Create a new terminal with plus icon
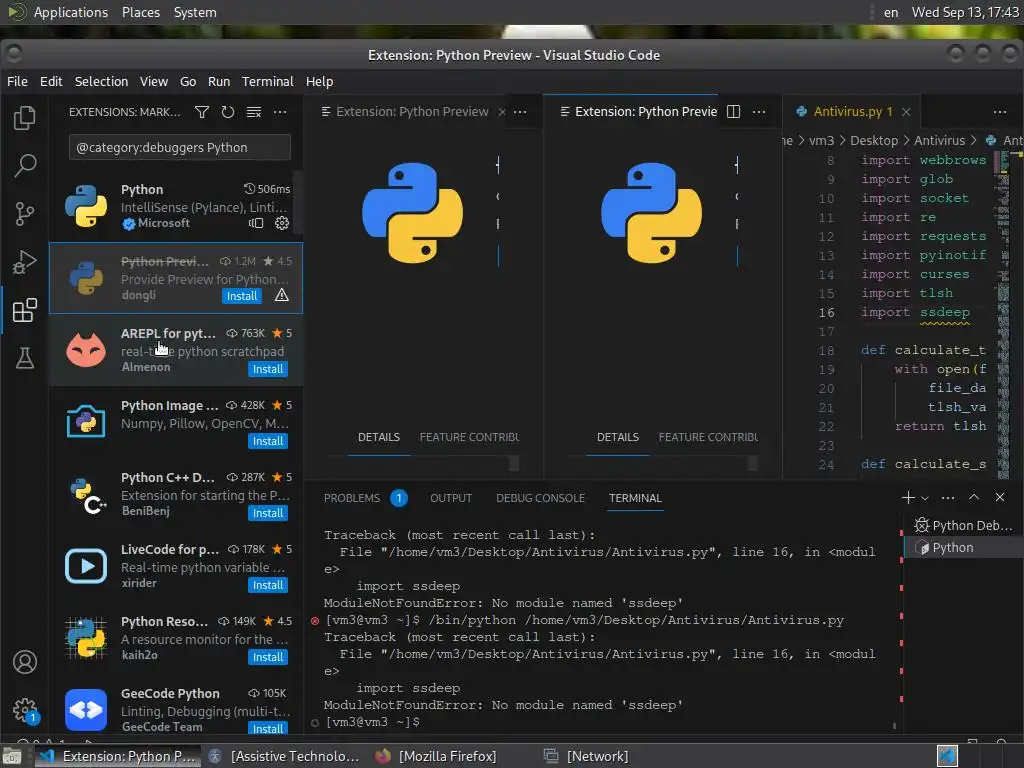The image size is (1024, 768). point(908,498)
